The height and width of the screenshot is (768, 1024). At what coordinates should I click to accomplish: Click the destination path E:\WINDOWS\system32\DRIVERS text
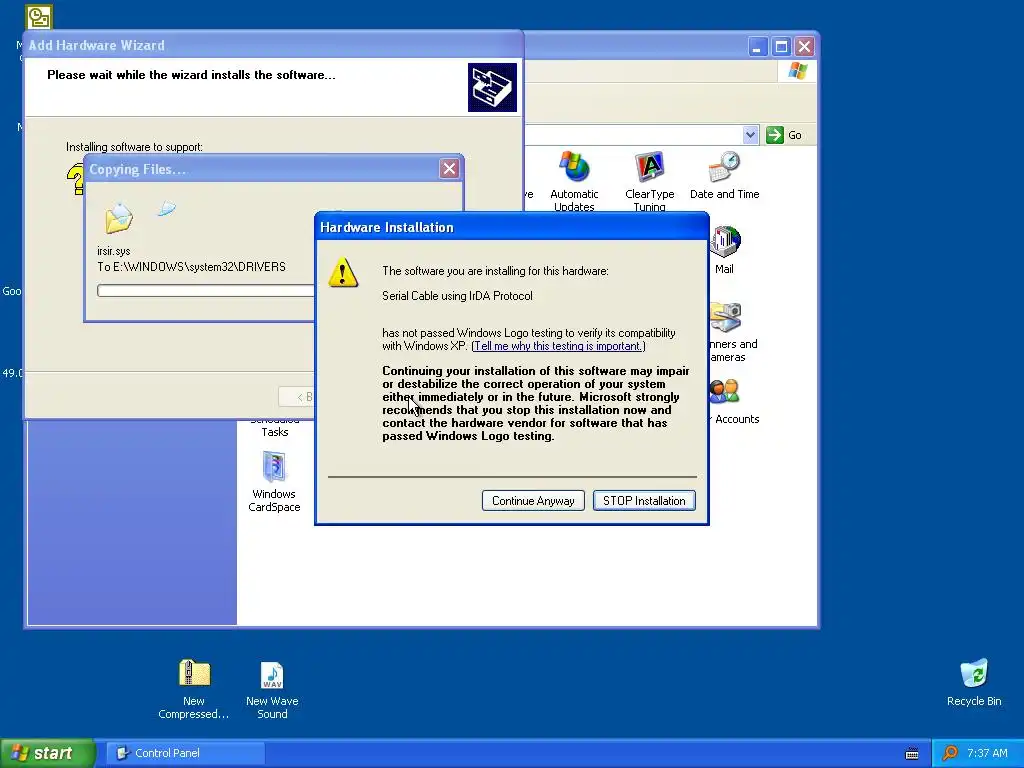click(191, 266)
